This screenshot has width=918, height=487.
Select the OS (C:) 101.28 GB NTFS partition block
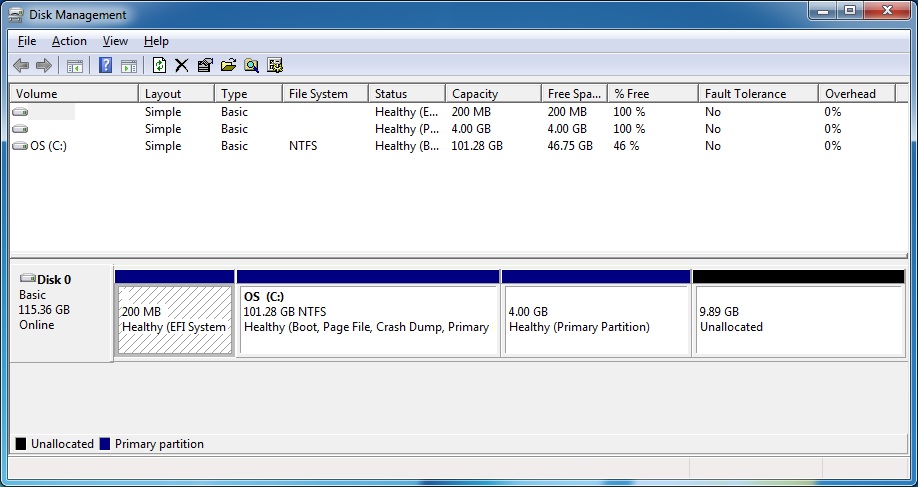click(x=368, y=320)
